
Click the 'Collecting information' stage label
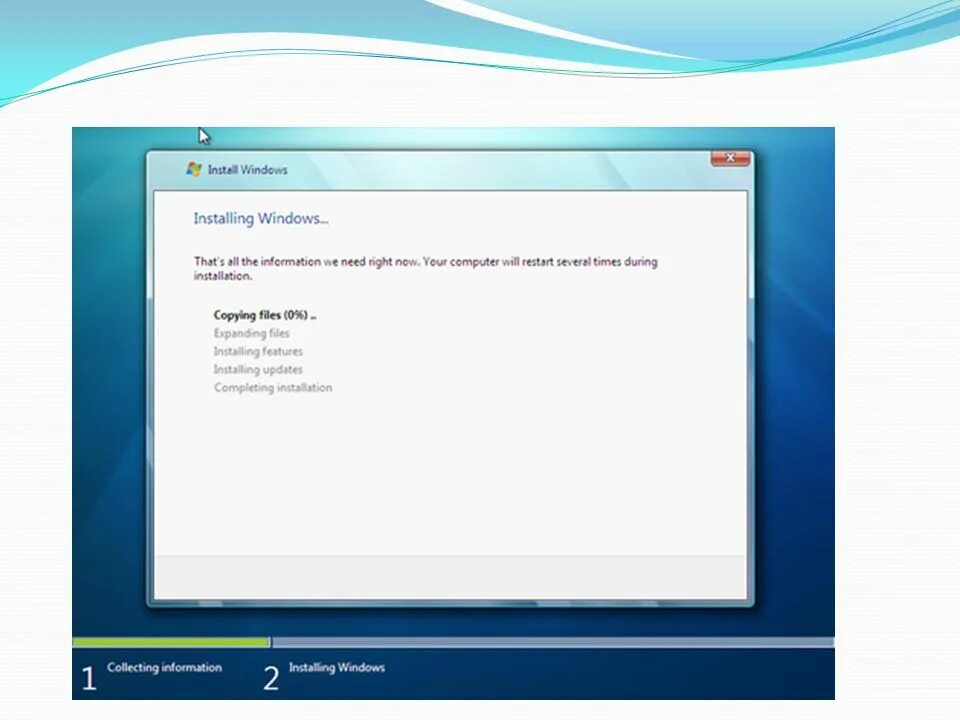[164, 667]
